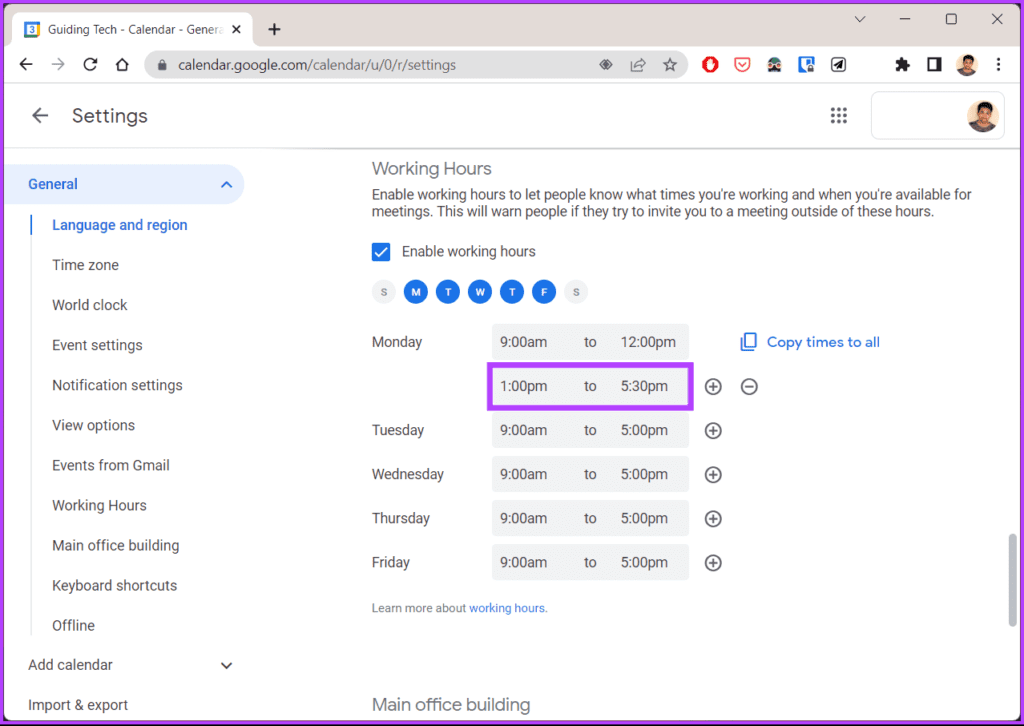Select Notification settings in the sidebar
Image resolution: width=1024 pixels, height=726 pixels.
coord(118,385)
